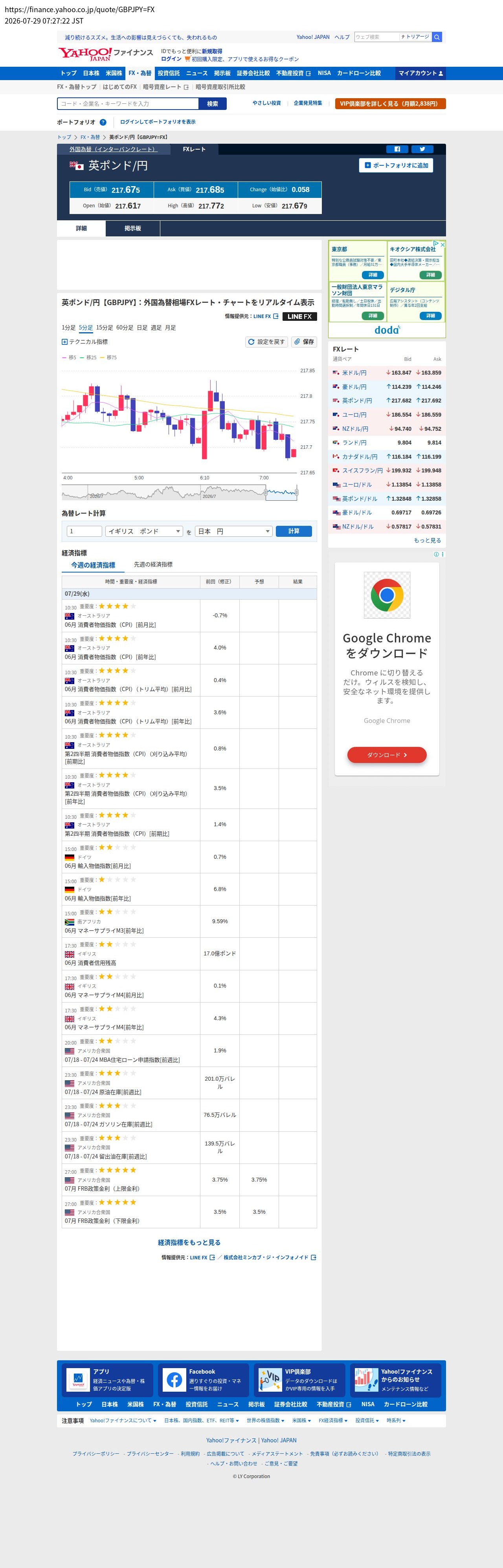The image size is (503, 1568).
Task: Click 設定を戻す button
Action: (267, 342)
